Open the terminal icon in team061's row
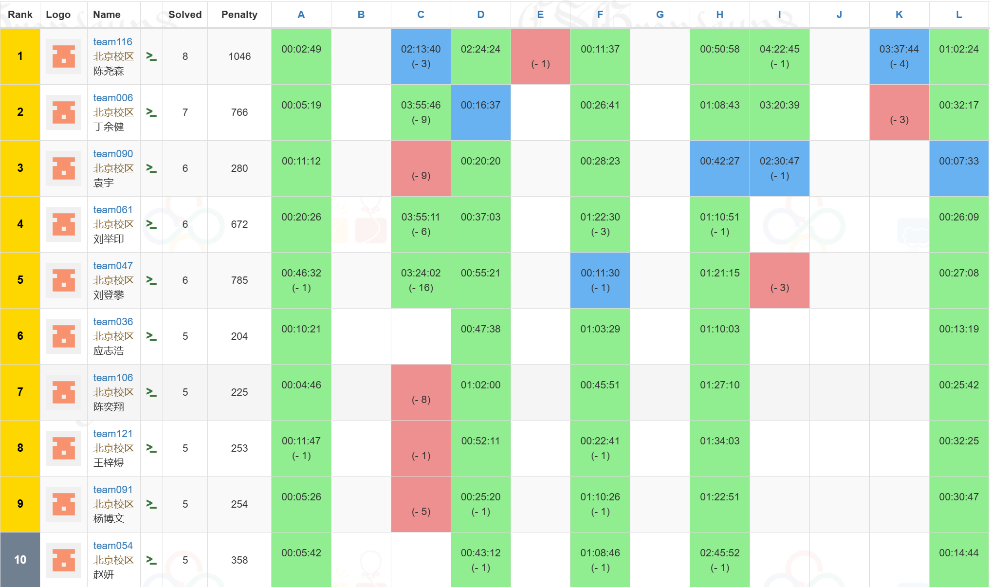990x587 pixels. click(152, 225)
